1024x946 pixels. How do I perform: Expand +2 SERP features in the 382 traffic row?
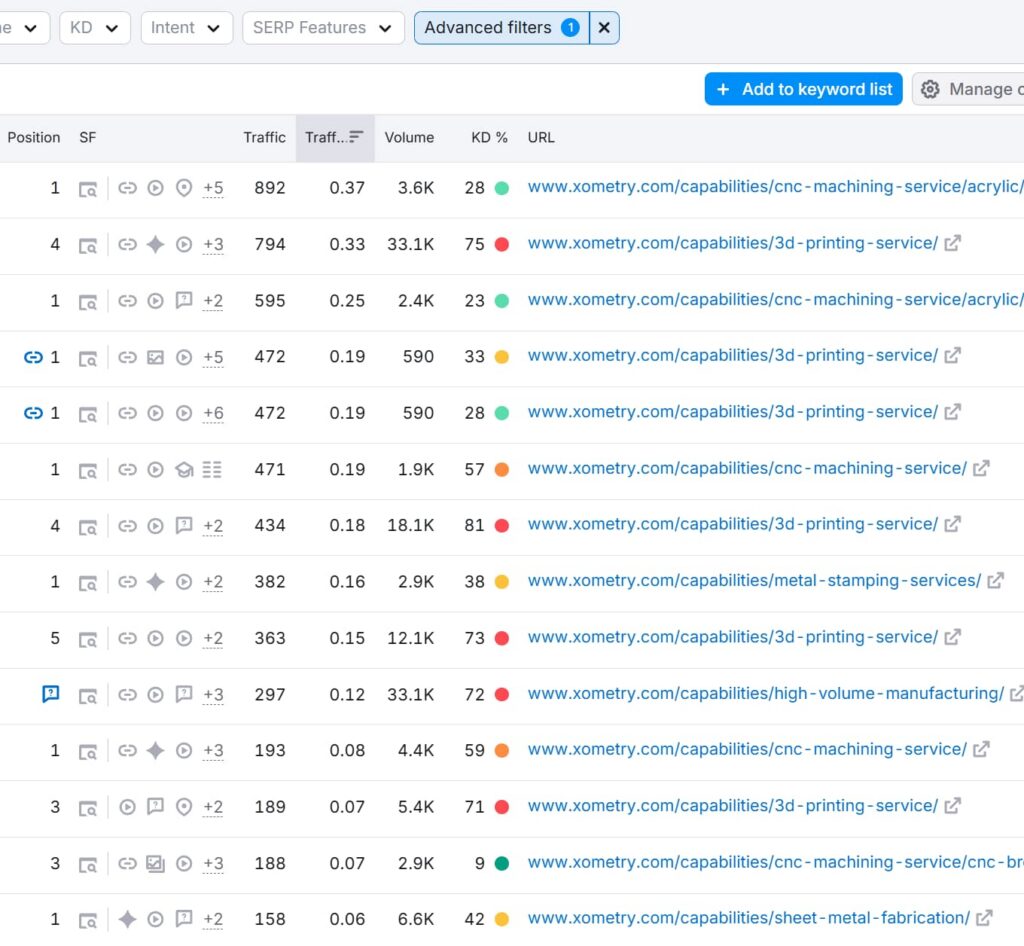click(x=213, y=582)
